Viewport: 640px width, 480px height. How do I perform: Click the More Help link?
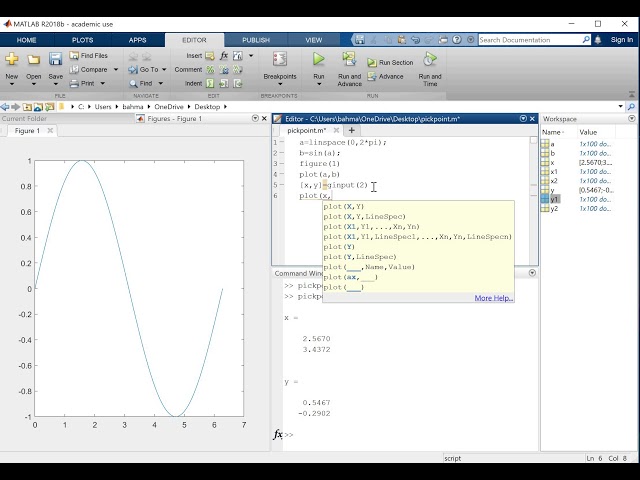tap(493, 298)
